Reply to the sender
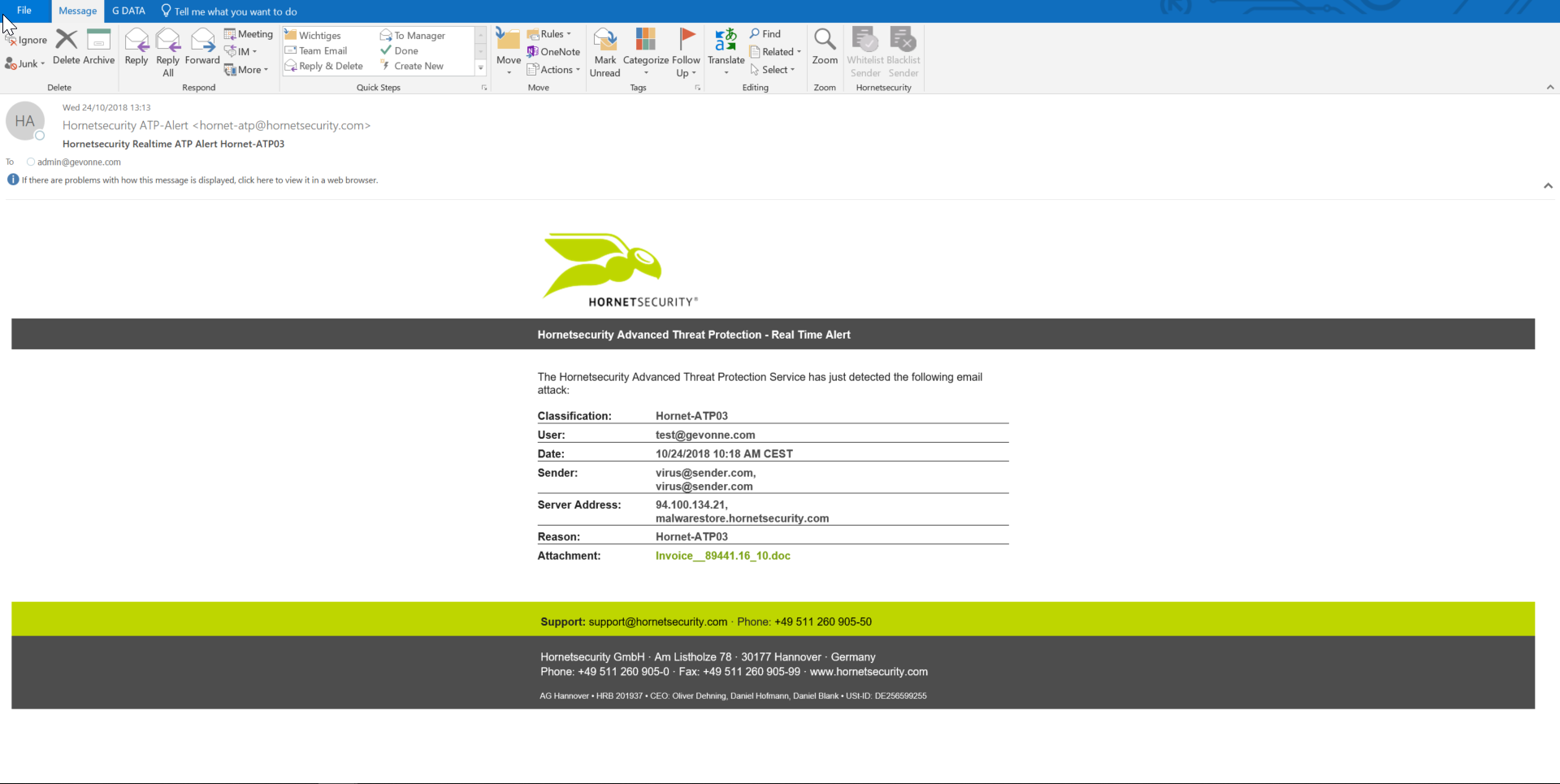This screenshot has height=784, width=1560. click(136, 47)
